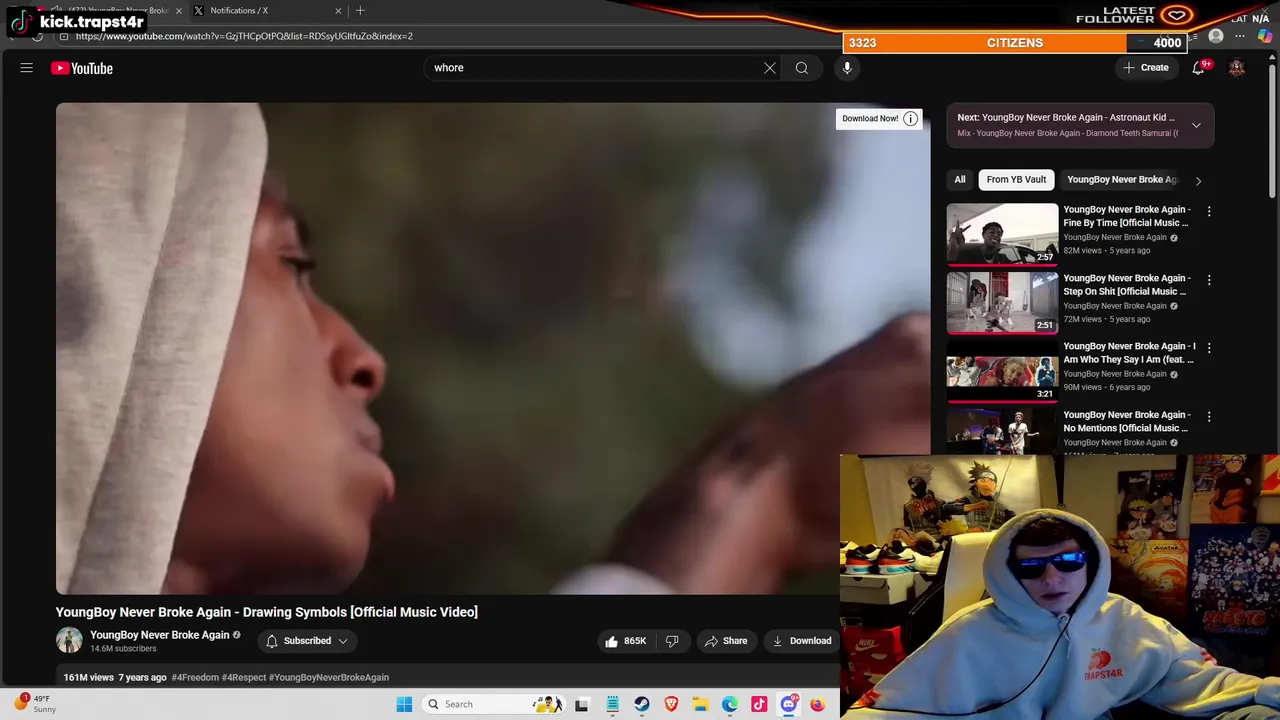The width and height of the screenshot is (1280, 720).
Task: Select the All filter chip
Action: (x=960, y=180)
